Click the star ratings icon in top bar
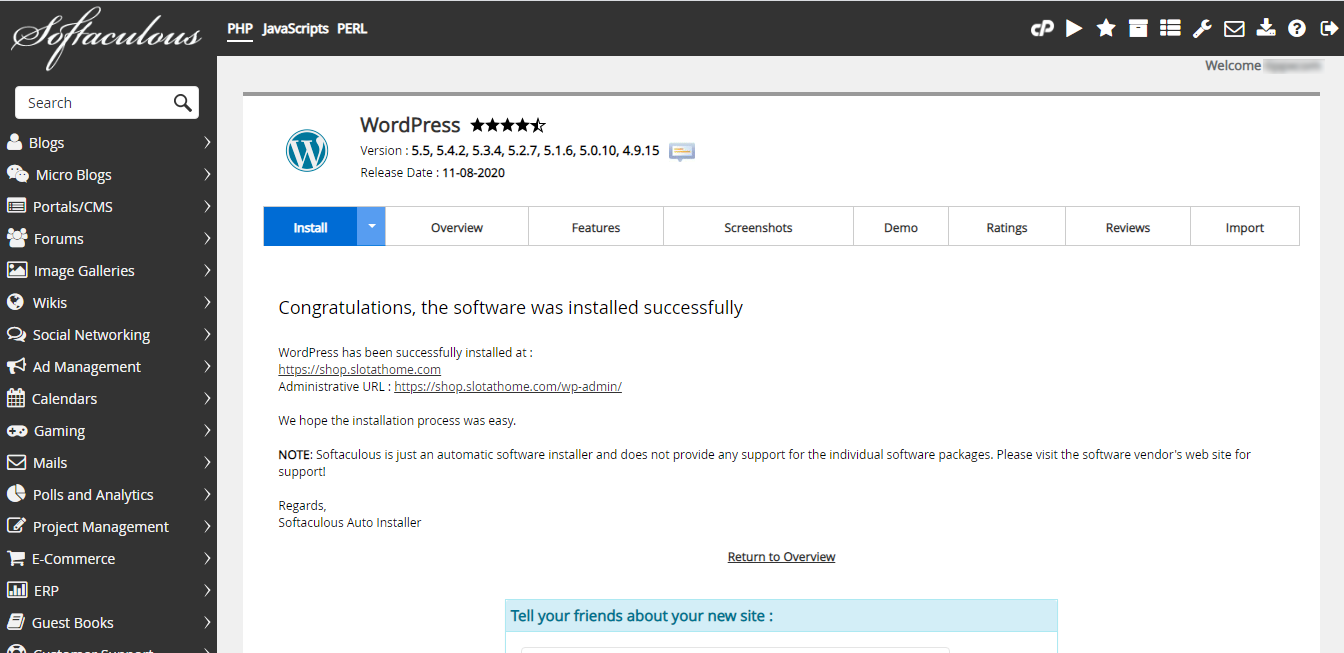 point(1106,28)
